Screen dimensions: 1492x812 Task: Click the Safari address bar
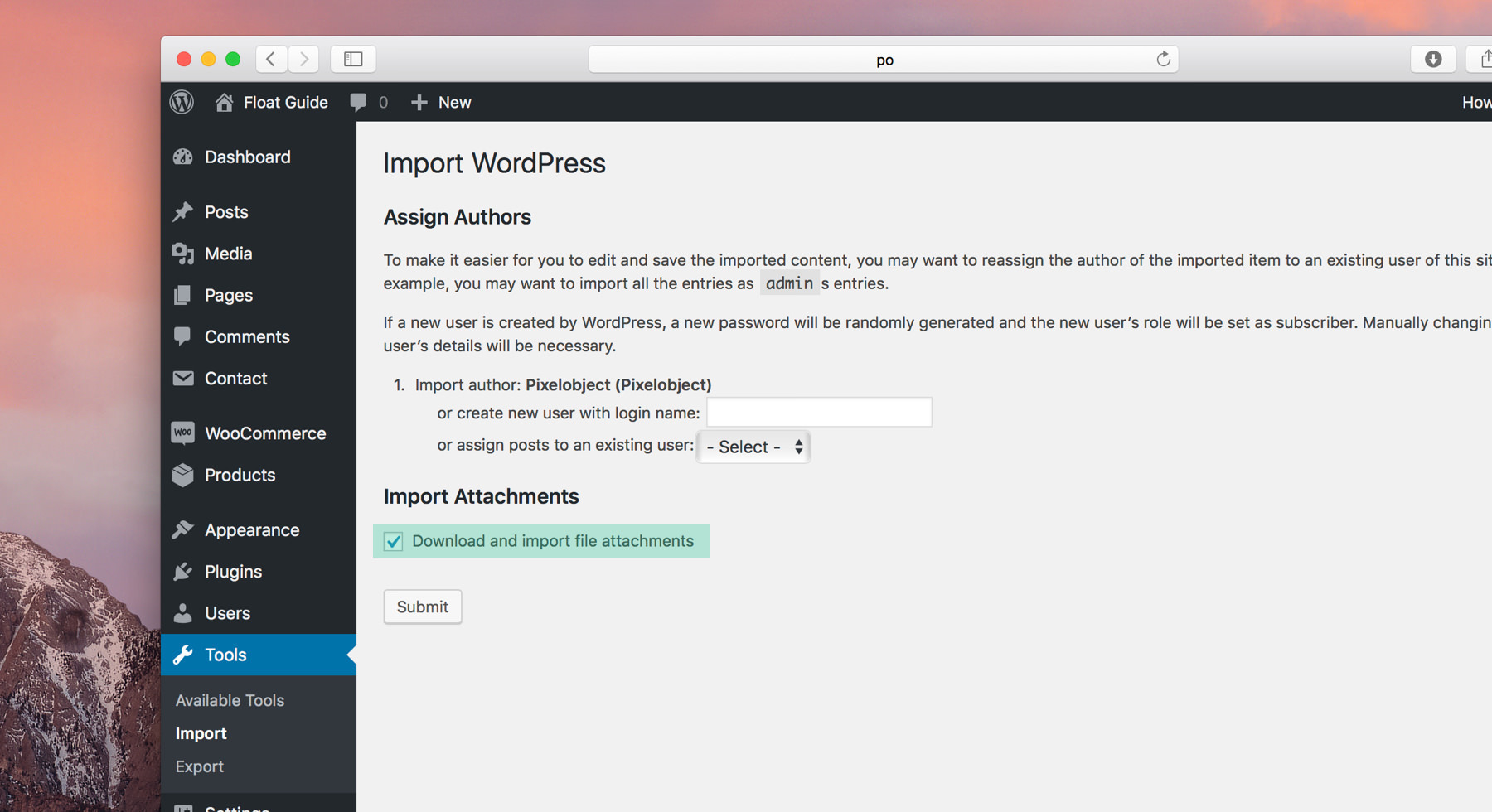884,59
